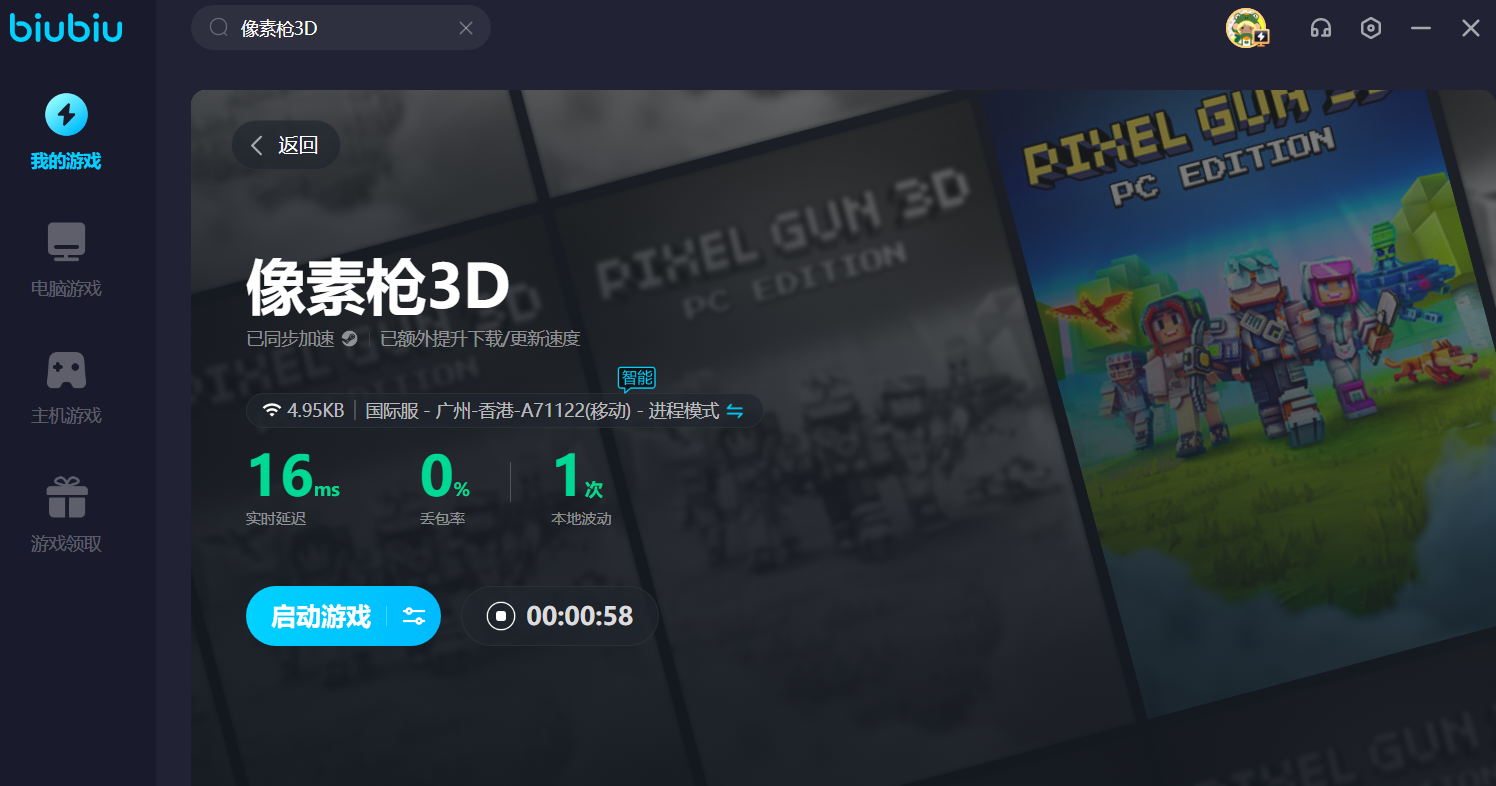Click the user avatar profile picture

pyautogui.click(x=1246, y=28)
